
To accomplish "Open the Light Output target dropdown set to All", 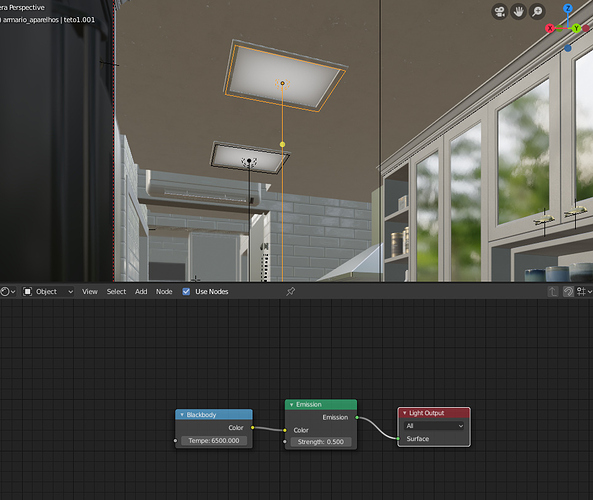I will coord(434,426).
